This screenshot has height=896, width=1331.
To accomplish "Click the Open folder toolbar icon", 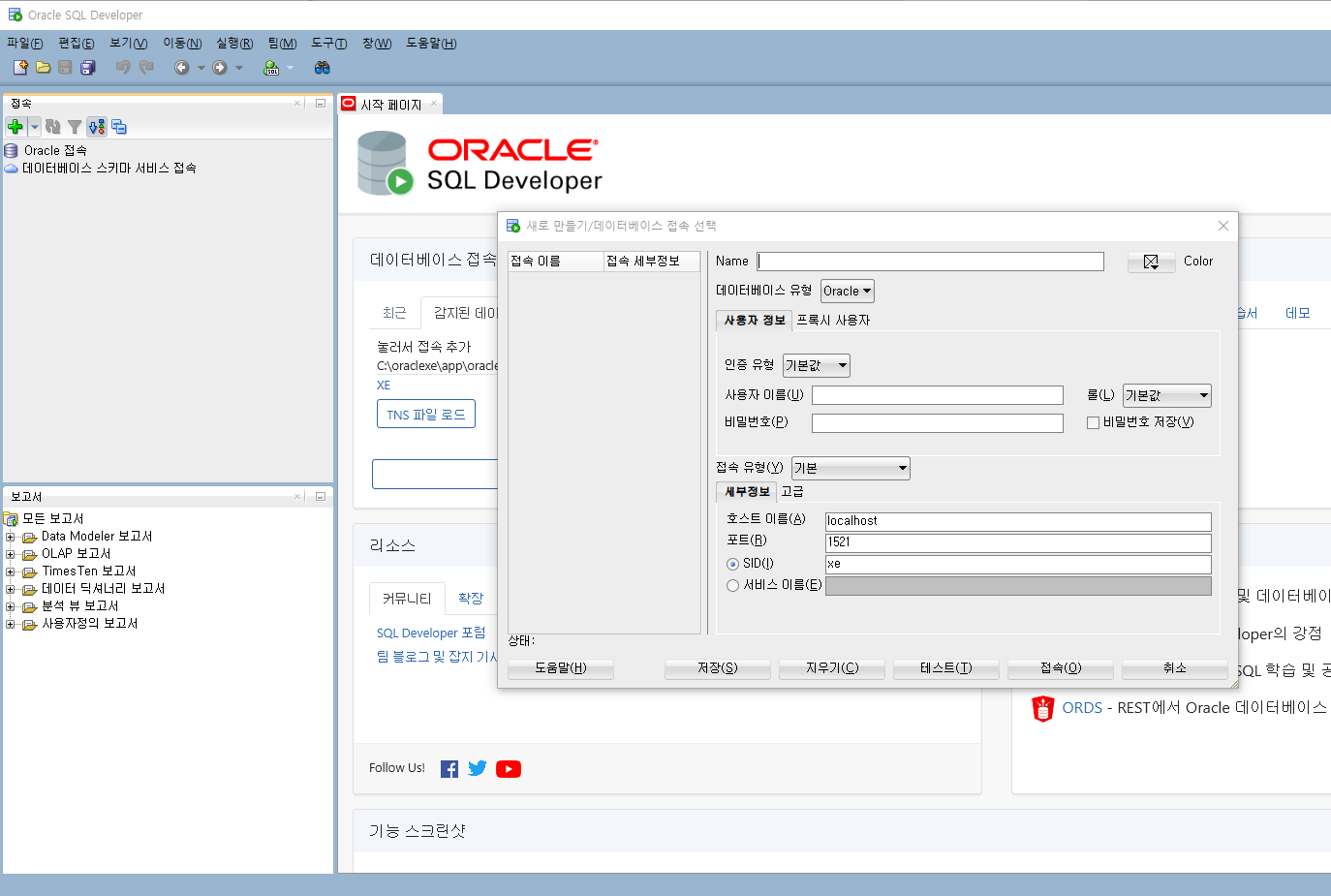I will 43,68.
